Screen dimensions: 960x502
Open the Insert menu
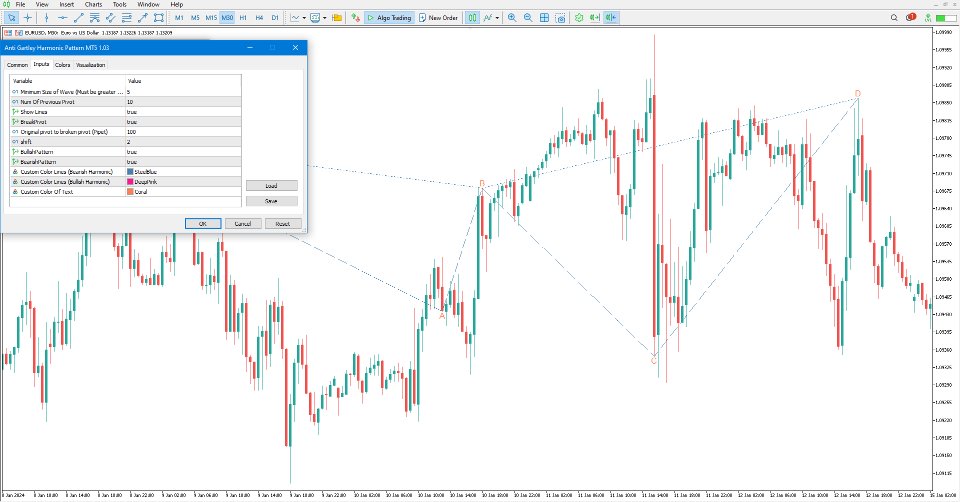[x=67, y=4]
